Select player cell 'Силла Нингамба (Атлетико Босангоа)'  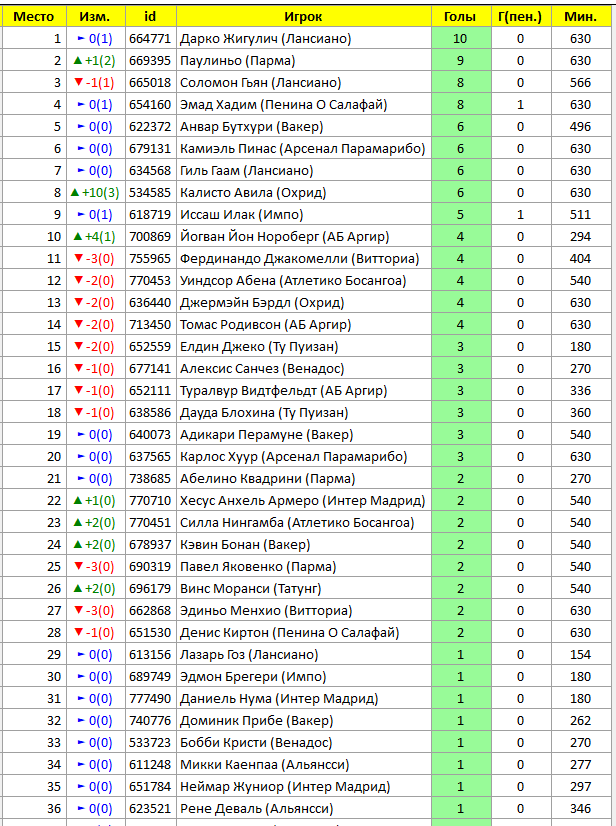tap(304, 523)
